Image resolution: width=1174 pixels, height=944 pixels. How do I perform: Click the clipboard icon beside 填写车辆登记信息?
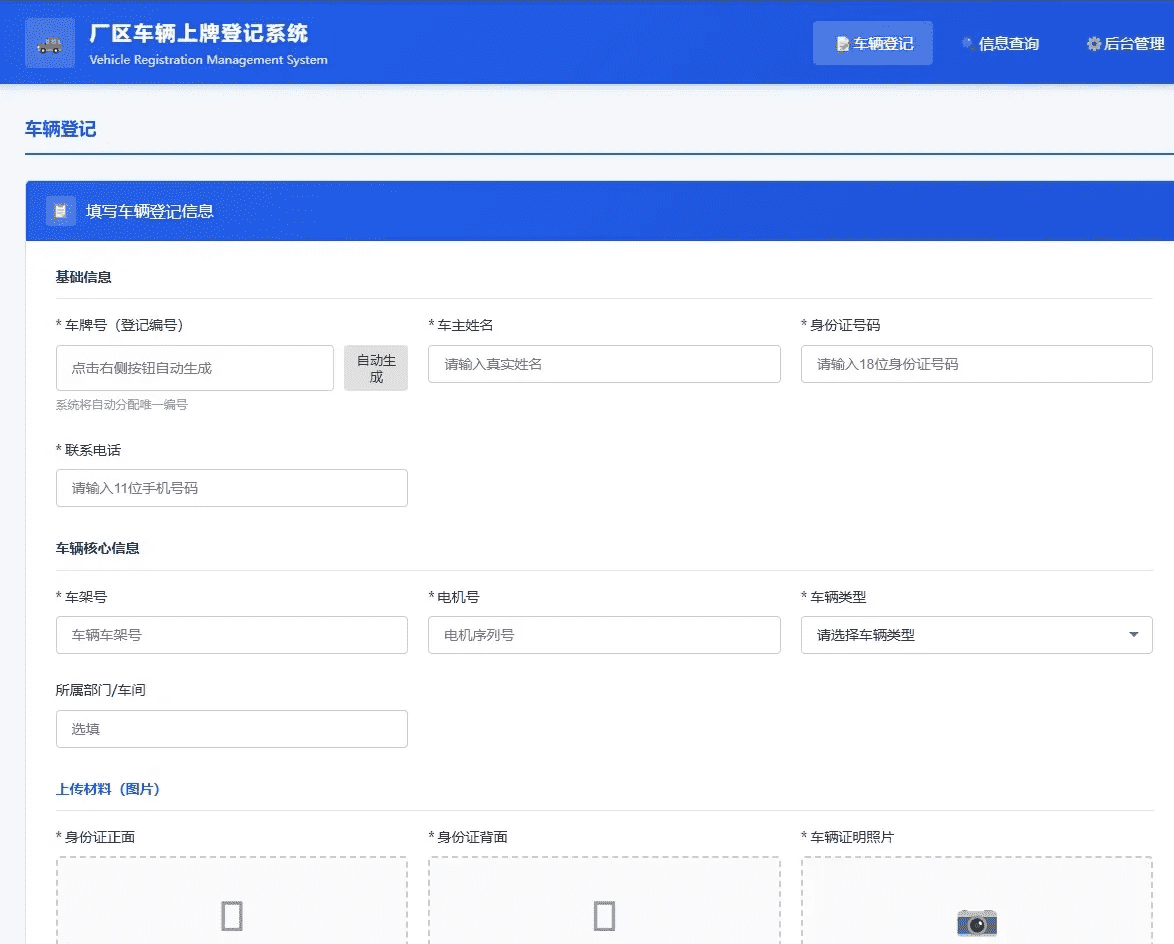coord(61,211)
